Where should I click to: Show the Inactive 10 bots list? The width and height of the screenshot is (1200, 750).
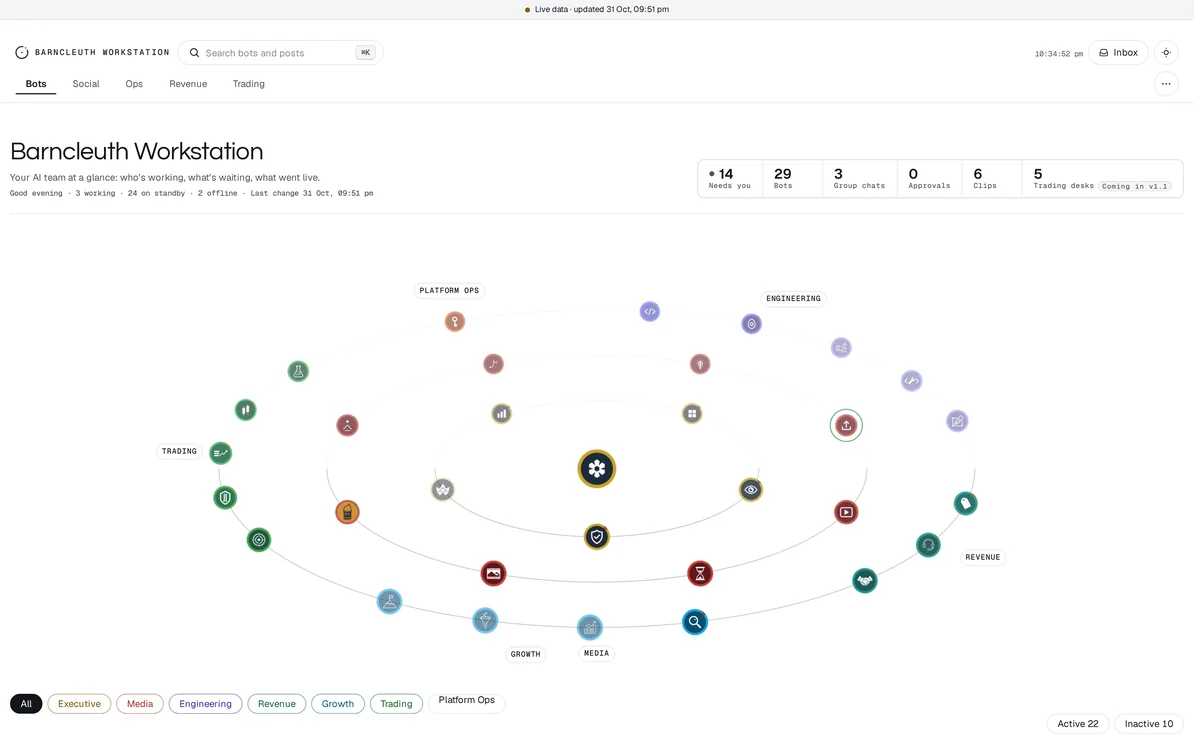pyautogui.click(x=1149, y=724)
